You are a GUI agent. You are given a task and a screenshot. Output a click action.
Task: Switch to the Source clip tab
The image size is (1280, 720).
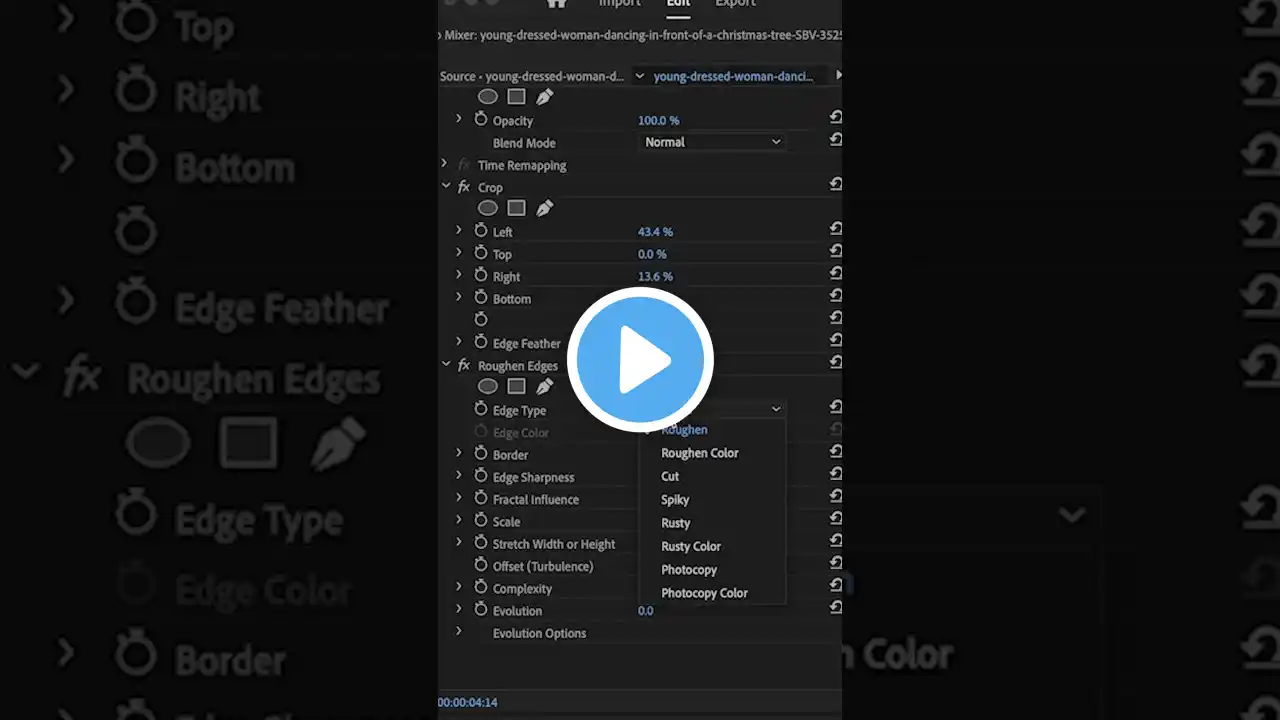coord(532,76)
